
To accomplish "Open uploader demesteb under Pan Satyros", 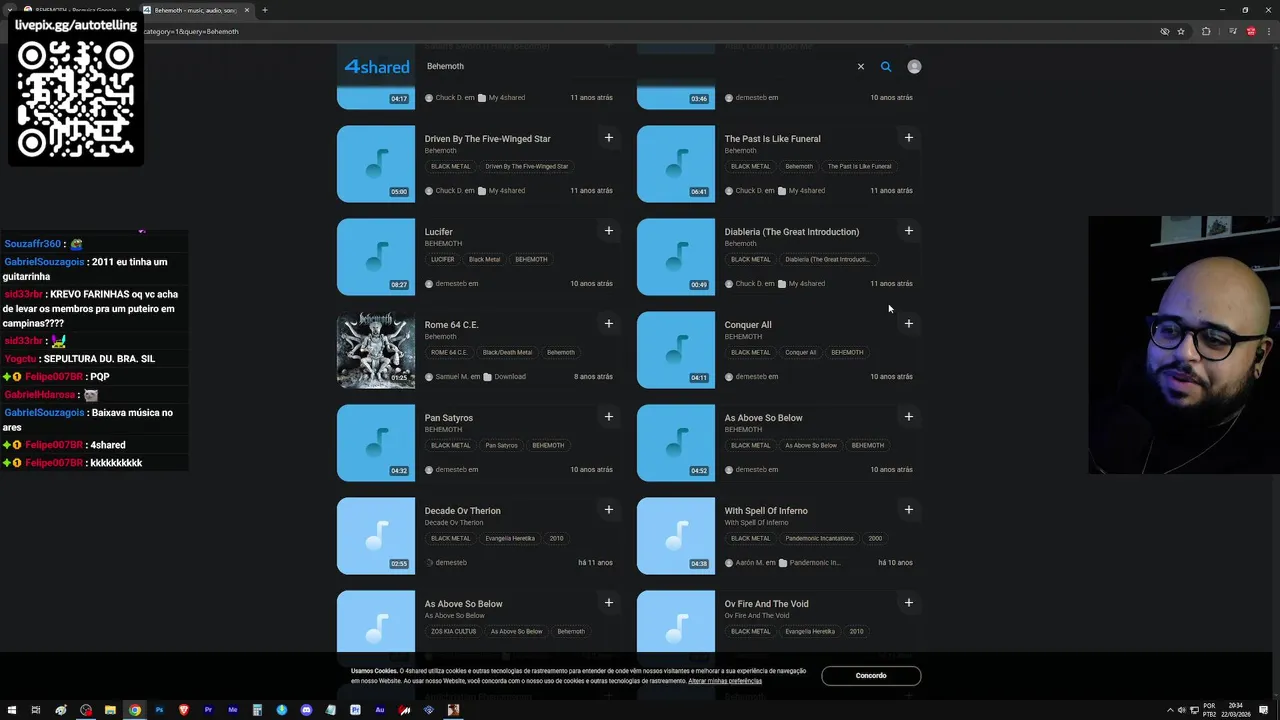I will coord(452,470).
